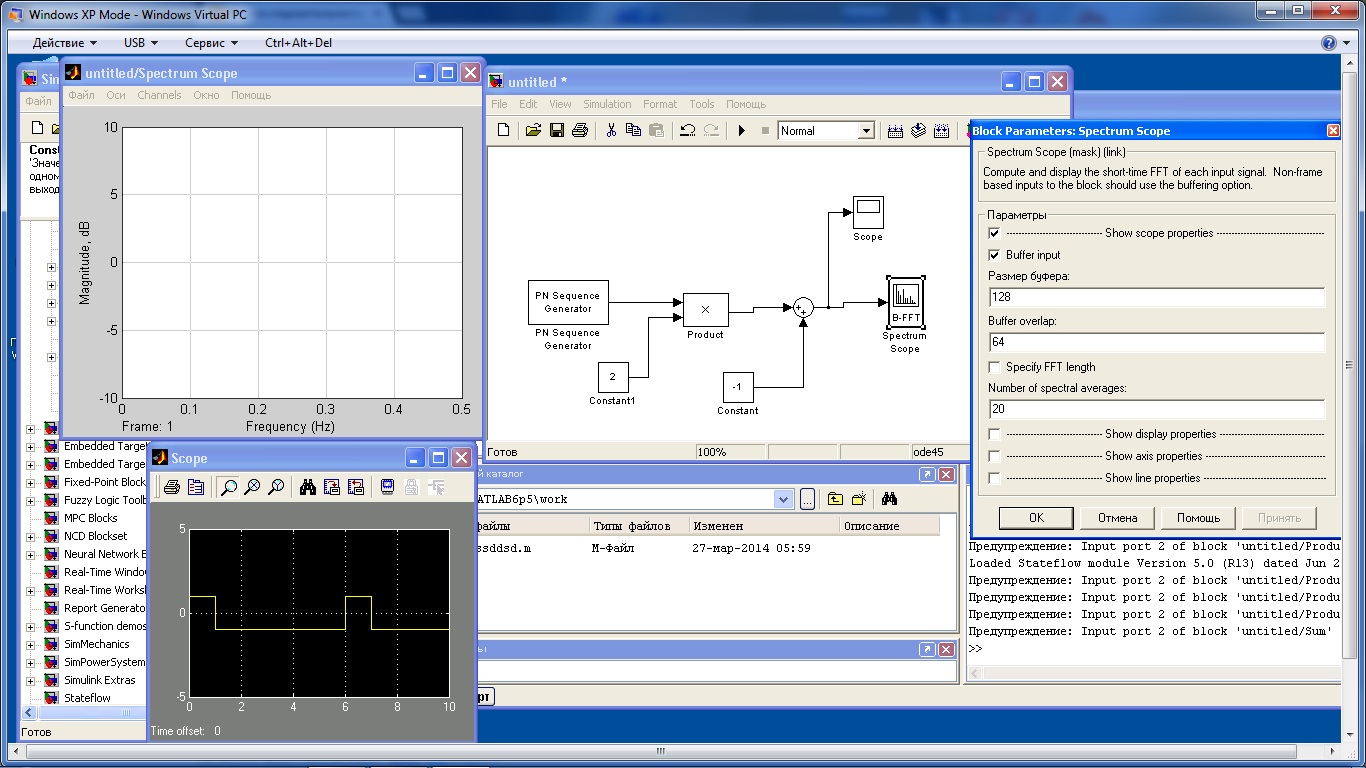Click Помощь button in Block Parameters
Image resolution: width=1366 pixels, height=768 pixels.
point(1198,518)
